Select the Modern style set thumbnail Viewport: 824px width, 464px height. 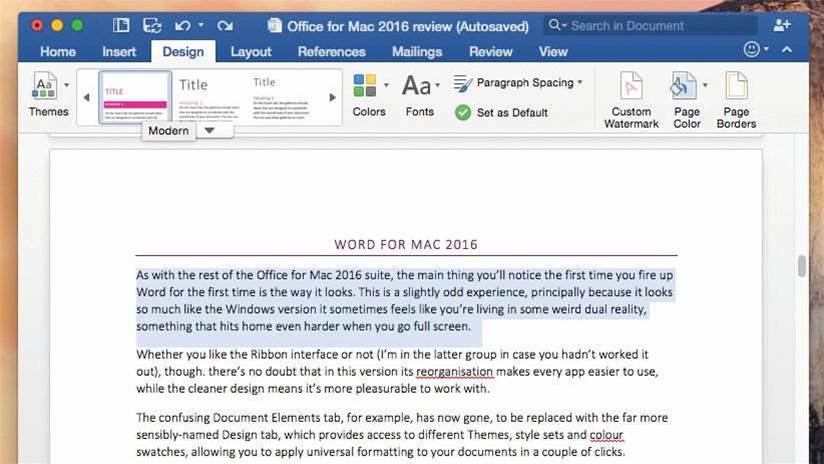pos(135,97)
